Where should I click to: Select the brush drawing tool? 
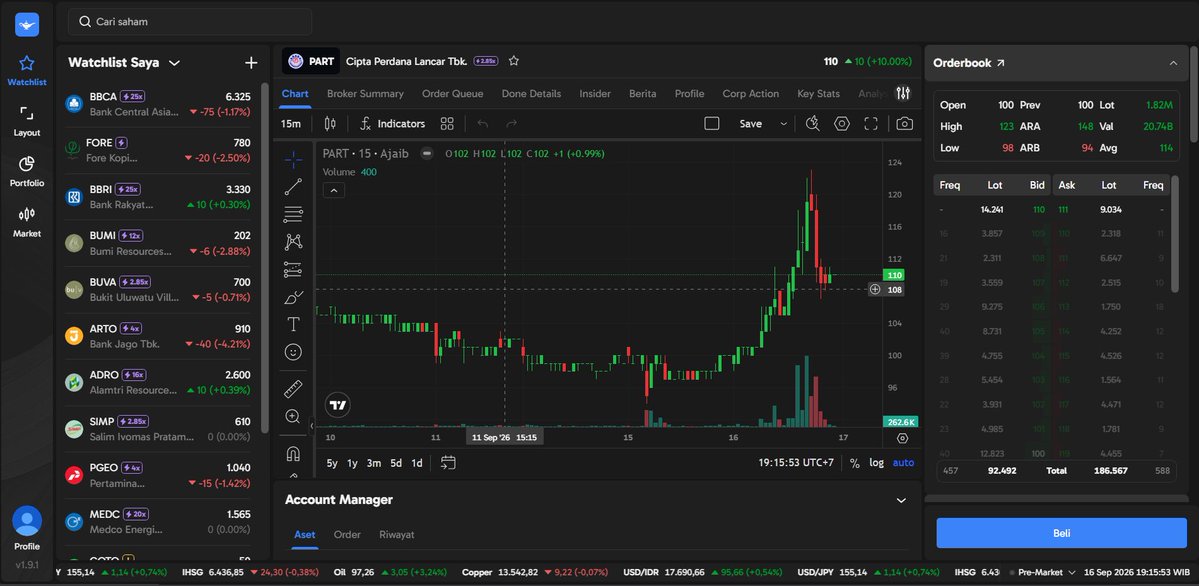coord(293,297)
